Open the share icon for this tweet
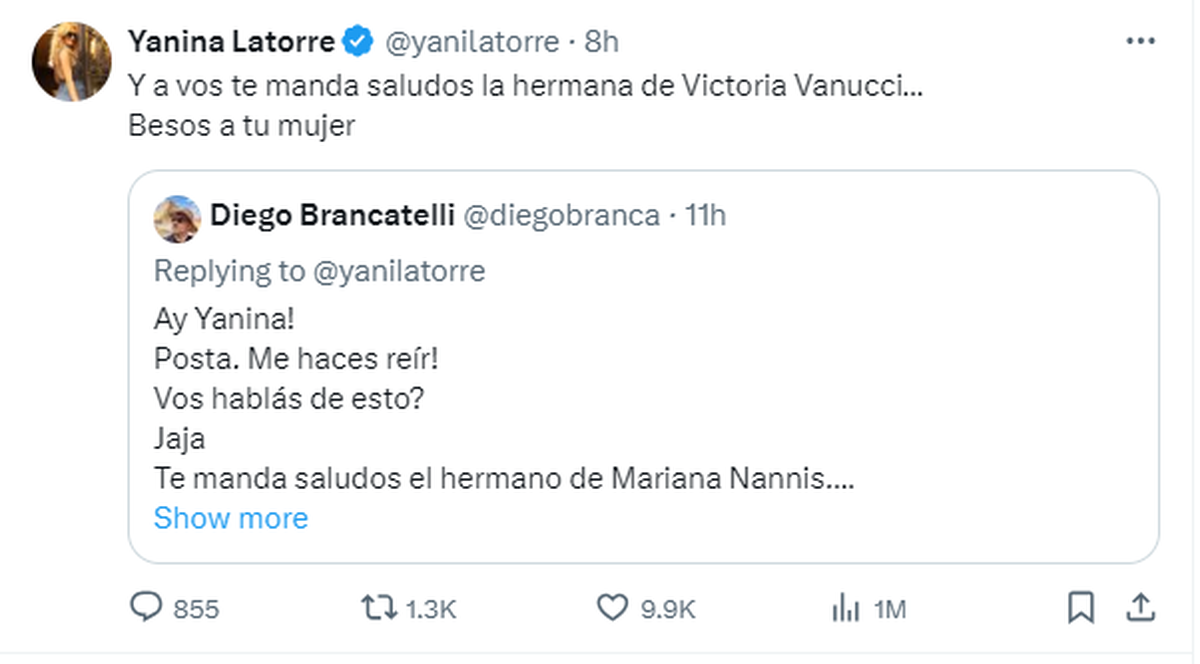 [x=1142, y=608]
